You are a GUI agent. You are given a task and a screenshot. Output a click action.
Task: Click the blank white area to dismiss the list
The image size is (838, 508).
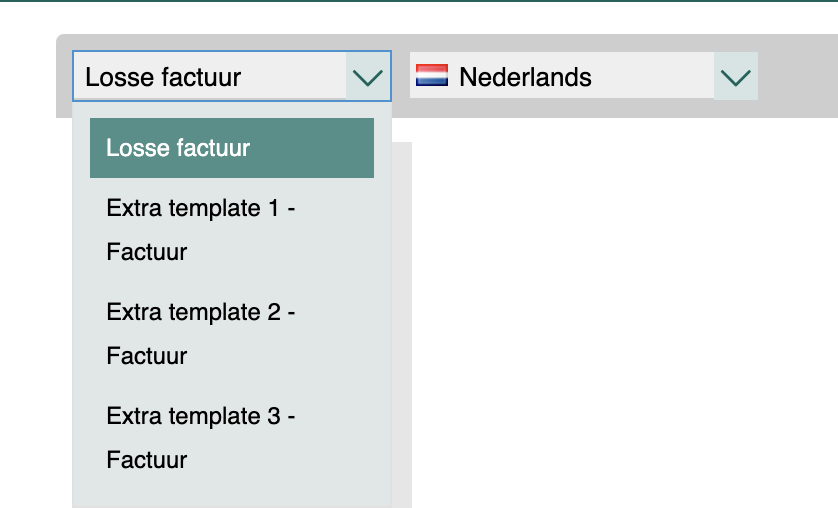[625, 312]
